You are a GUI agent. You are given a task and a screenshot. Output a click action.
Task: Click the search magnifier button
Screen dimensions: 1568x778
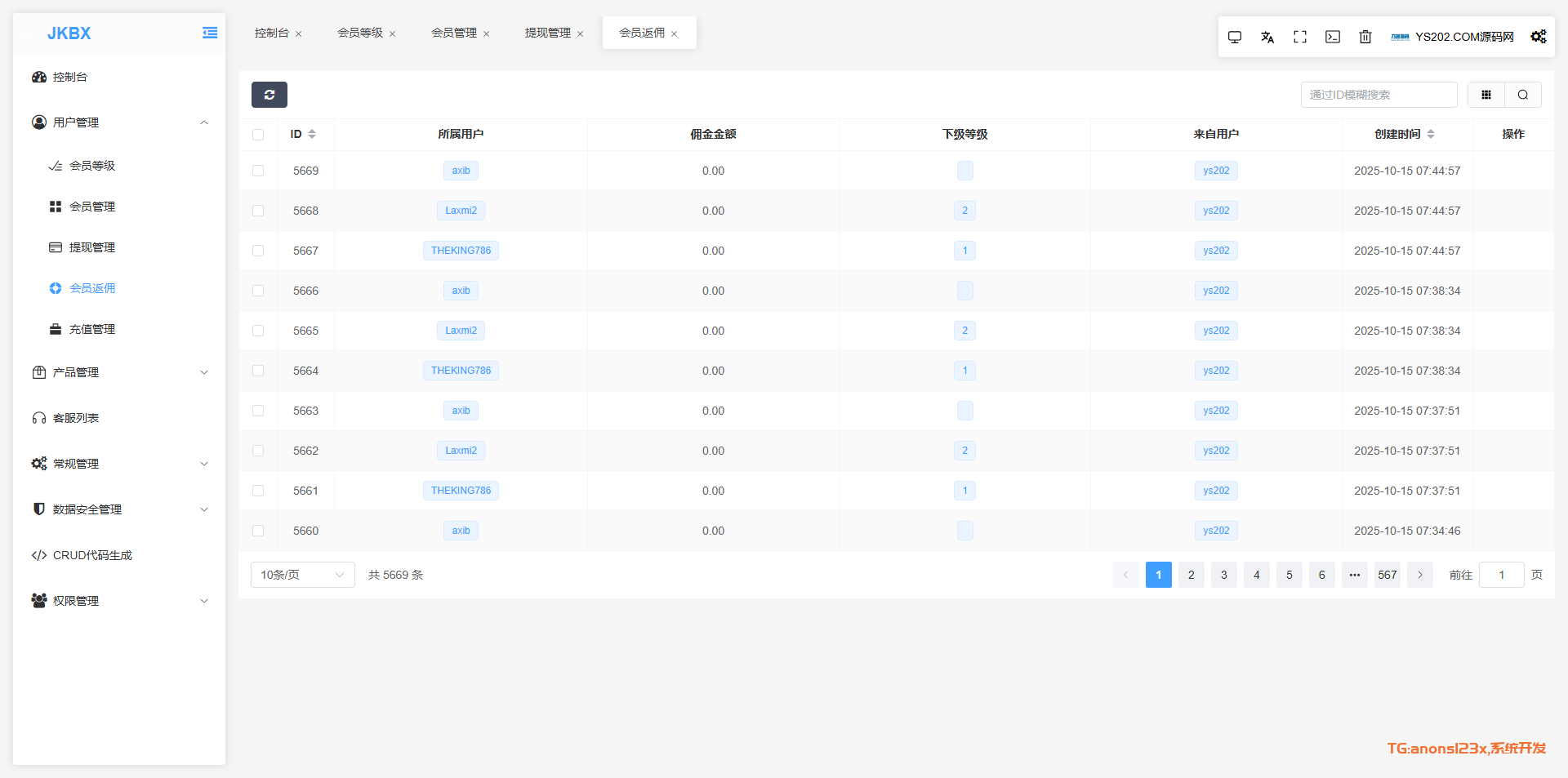click(1522, 95)
